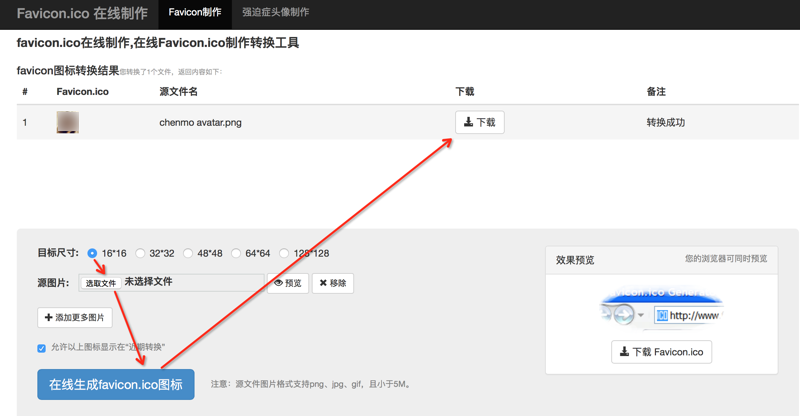Click the converted favicon thumbnail in row 1
Screen dimensions: 800x416
point(67,123)
